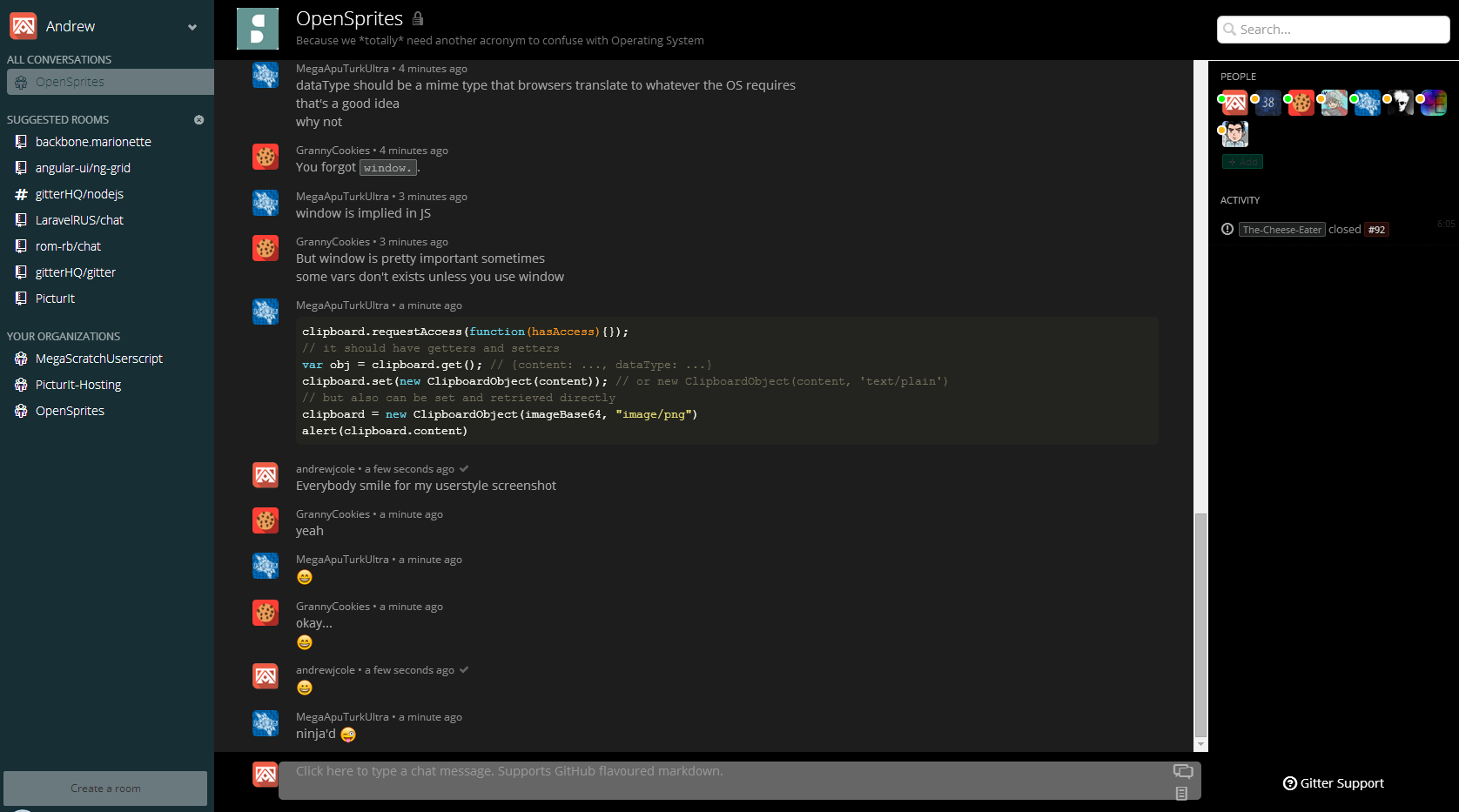This screenshot has width=1459, height=812.
Task: Open the Andrew account menu chevron
Action: [192, 27]
